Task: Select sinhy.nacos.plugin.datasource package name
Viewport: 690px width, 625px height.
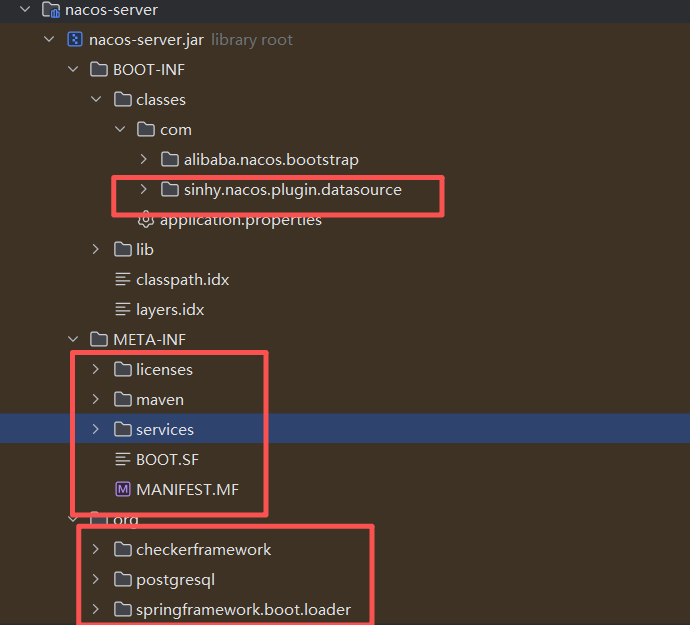Action: [x=293, y=190]
